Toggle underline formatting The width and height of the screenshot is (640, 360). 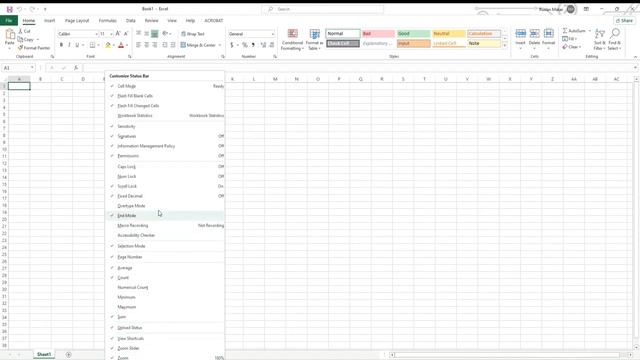coord(77,45)
